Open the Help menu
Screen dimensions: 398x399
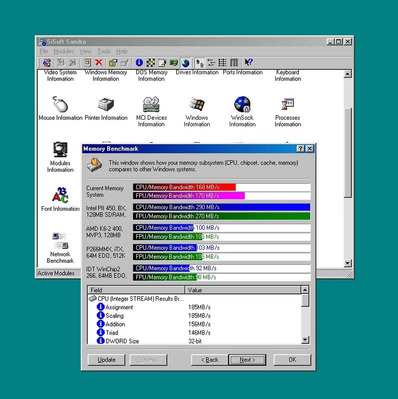(122, 51)
